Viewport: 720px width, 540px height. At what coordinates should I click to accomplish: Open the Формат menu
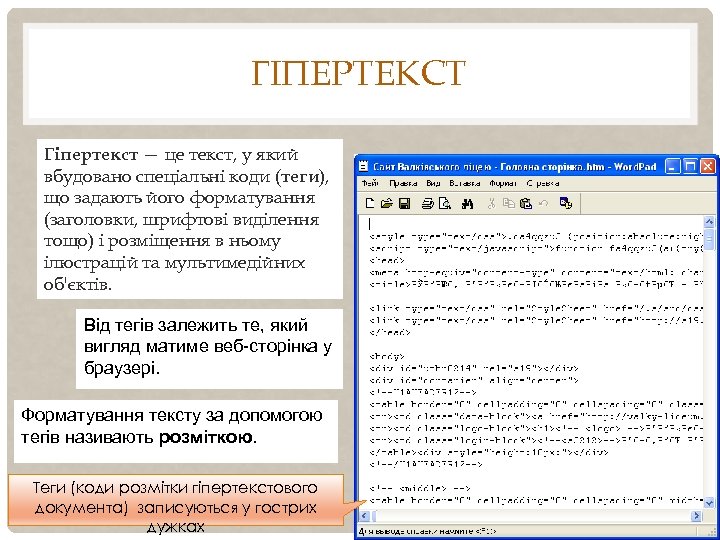[503, 183]
